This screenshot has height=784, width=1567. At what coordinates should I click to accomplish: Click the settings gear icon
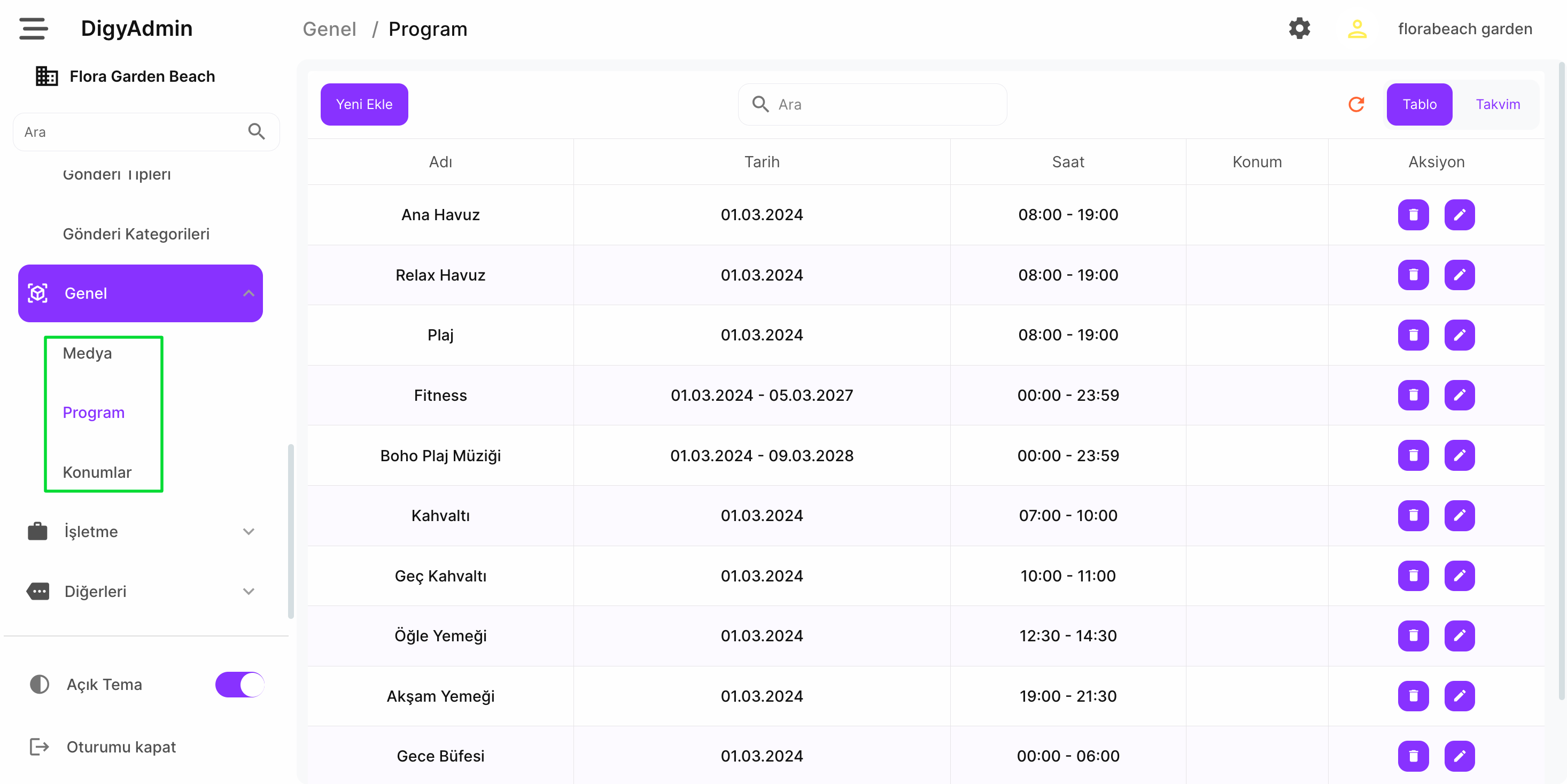pos(1299,28)
